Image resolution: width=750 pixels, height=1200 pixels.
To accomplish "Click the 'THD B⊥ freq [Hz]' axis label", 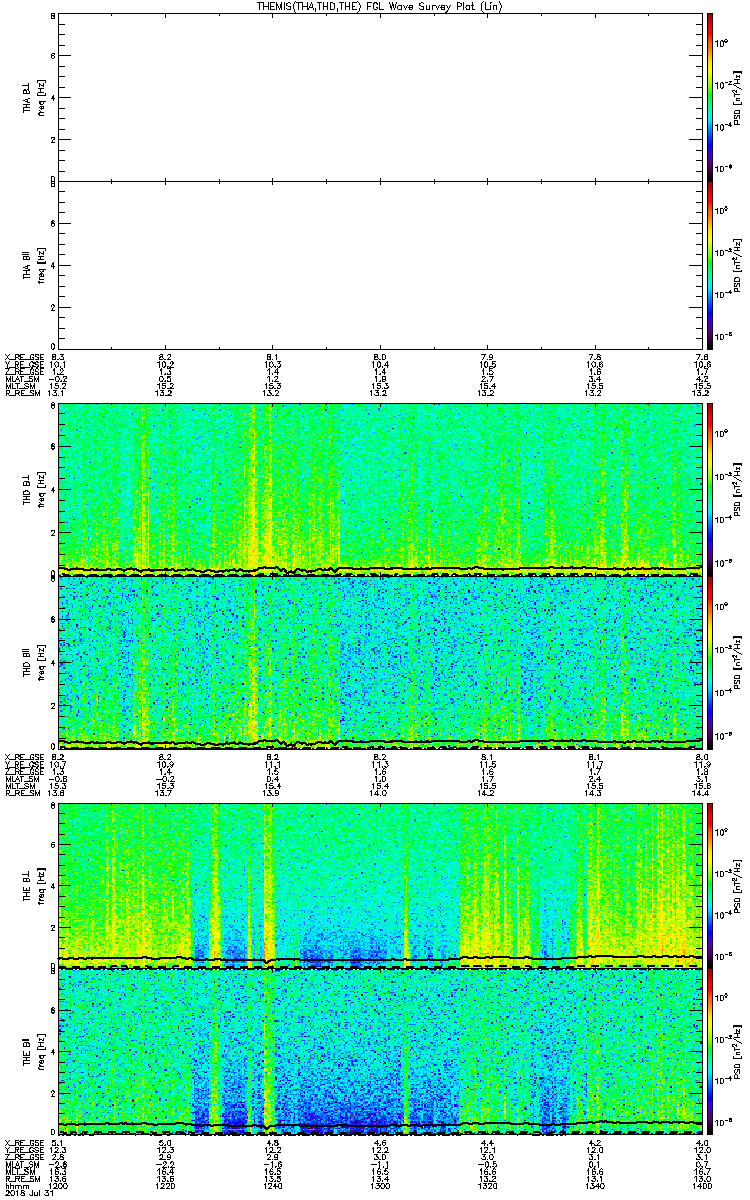I will (x=34, y=489).
